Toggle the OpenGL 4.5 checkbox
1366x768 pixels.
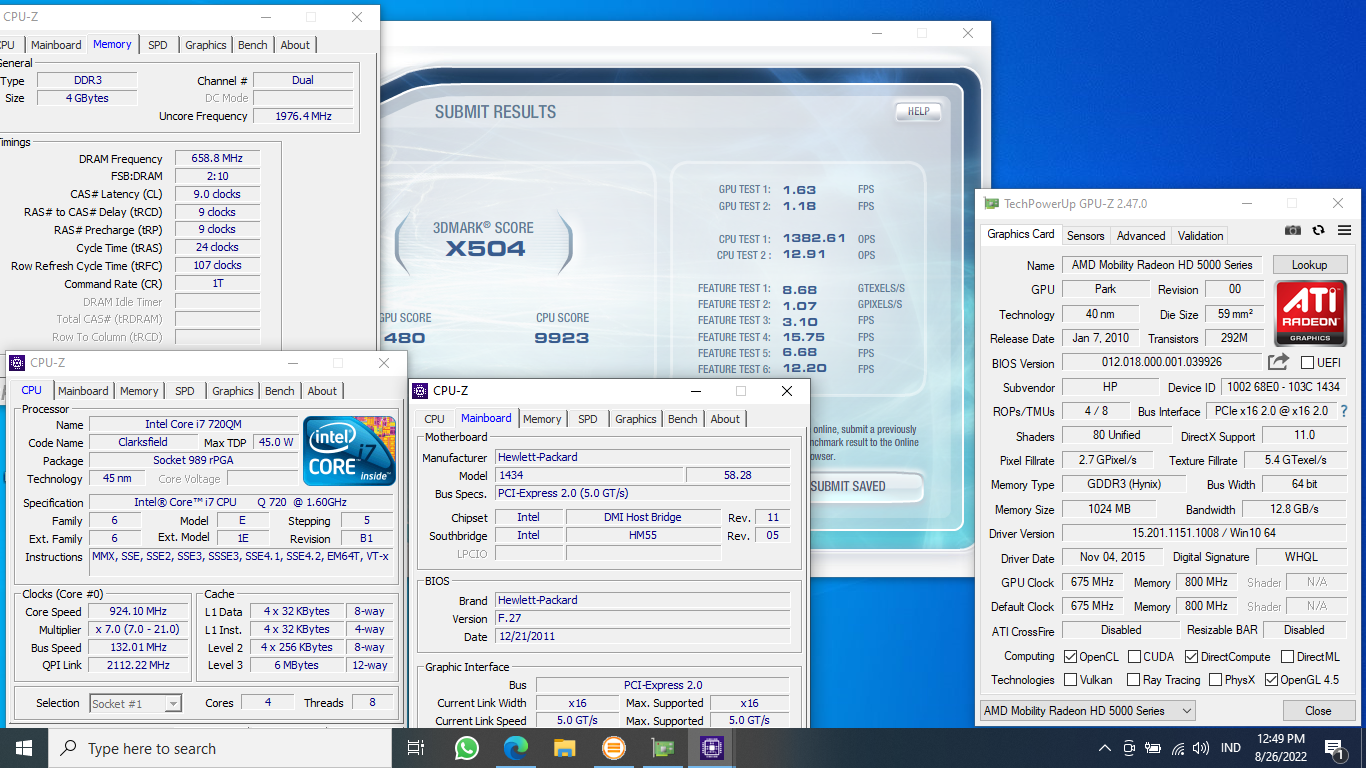[x=1271, y=680]
